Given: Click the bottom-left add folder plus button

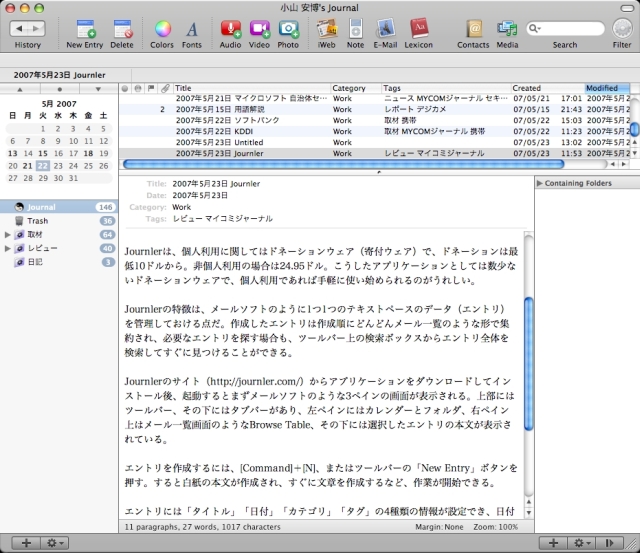Looking at the screenshot, I should click(26, 543).
